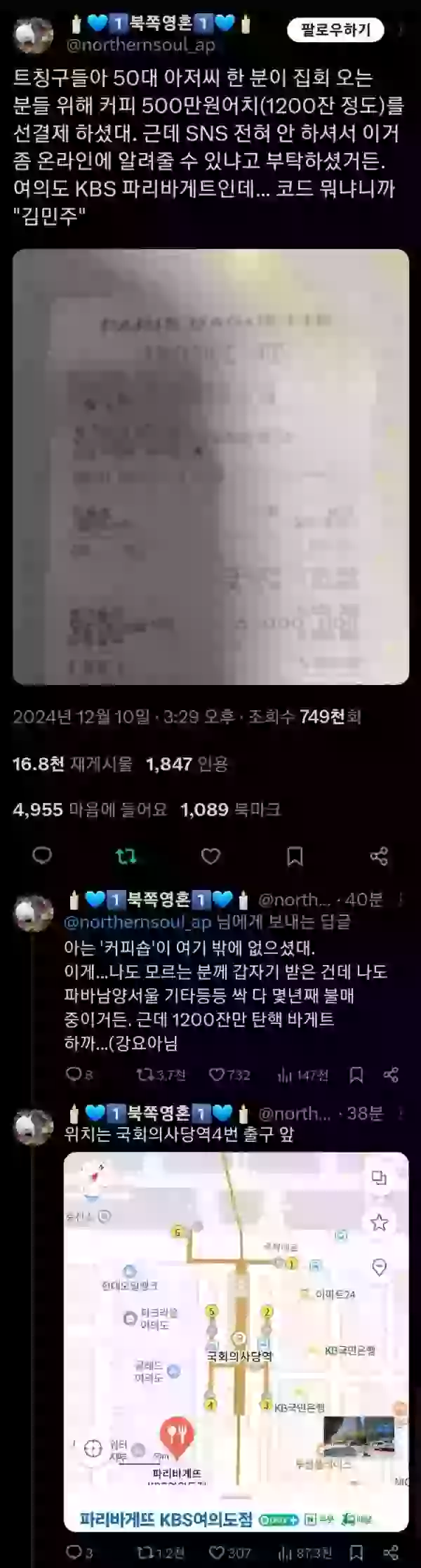The width and height of the screenshot is (421, 1568).
Task: Open @northernsoul_ap mention link in reply
Action: click(x=138, y=922)
